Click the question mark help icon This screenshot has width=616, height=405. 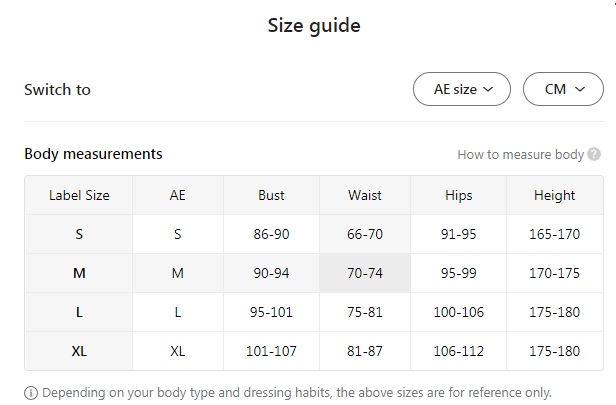594,155
